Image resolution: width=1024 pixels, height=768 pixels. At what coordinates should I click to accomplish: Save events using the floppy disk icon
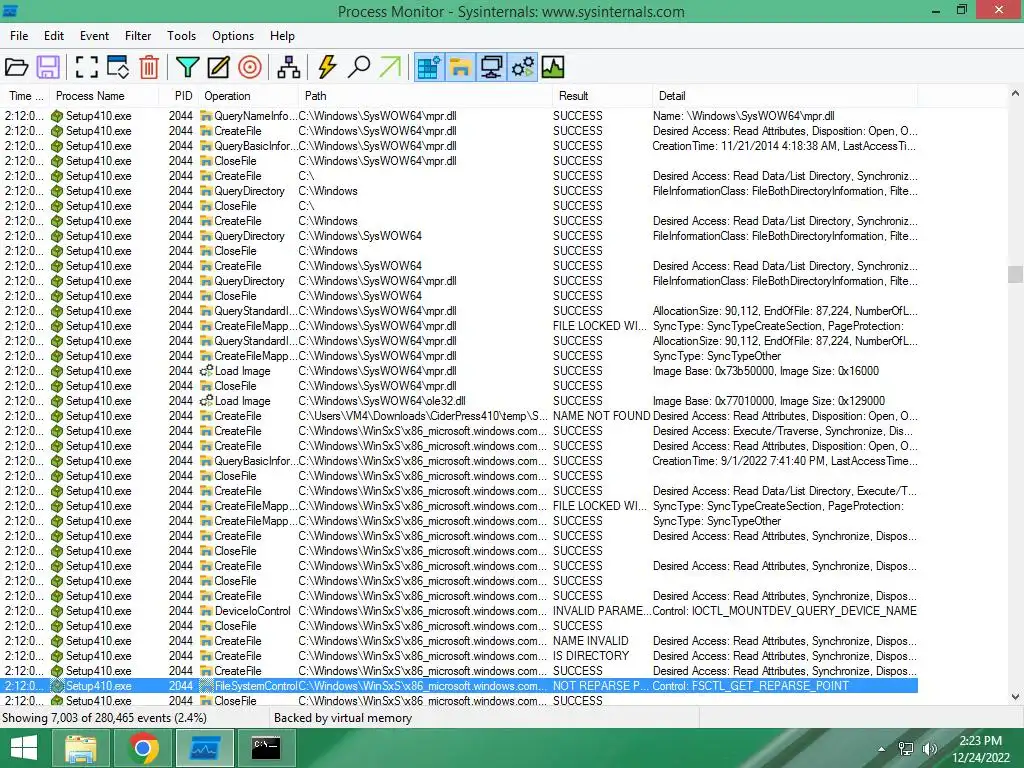click(48, 67)
